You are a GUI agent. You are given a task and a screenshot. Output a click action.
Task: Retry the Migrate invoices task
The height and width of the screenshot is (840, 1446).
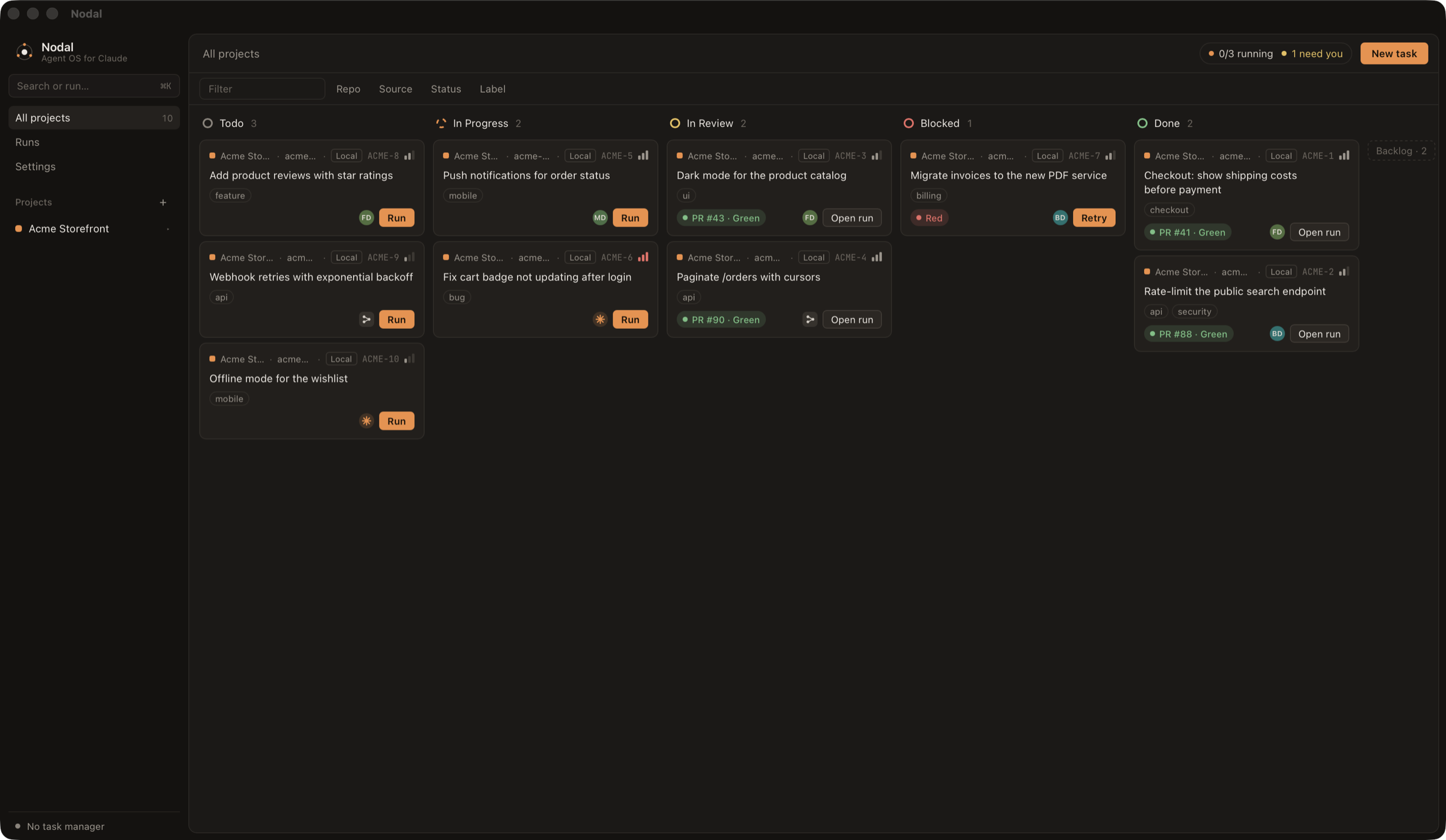click(1094, 217)
